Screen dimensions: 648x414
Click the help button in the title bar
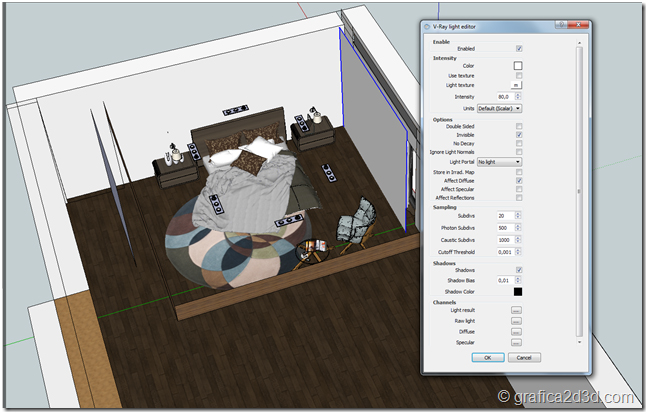point(559,26)
